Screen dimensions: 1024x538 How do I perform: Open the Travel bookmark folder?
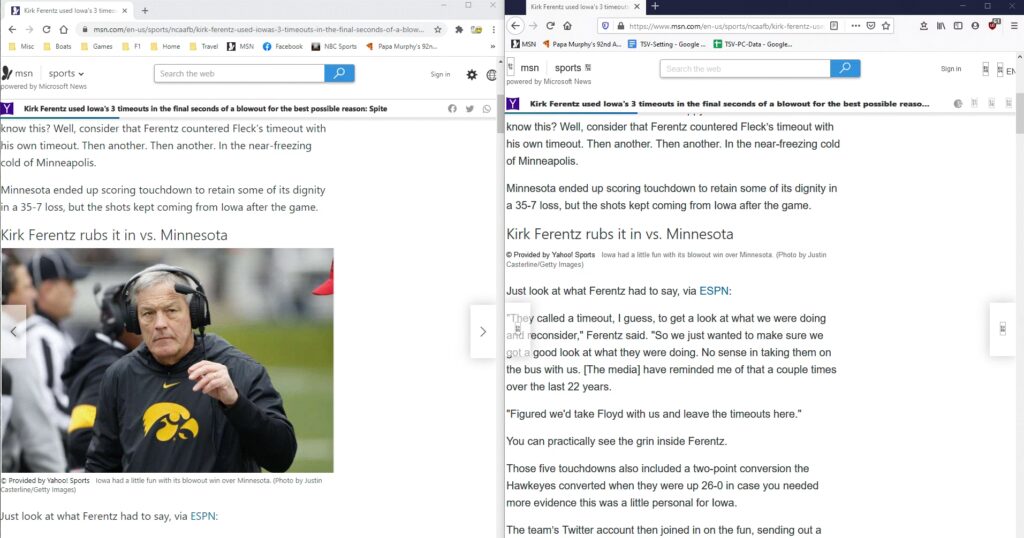coord(209,46)
